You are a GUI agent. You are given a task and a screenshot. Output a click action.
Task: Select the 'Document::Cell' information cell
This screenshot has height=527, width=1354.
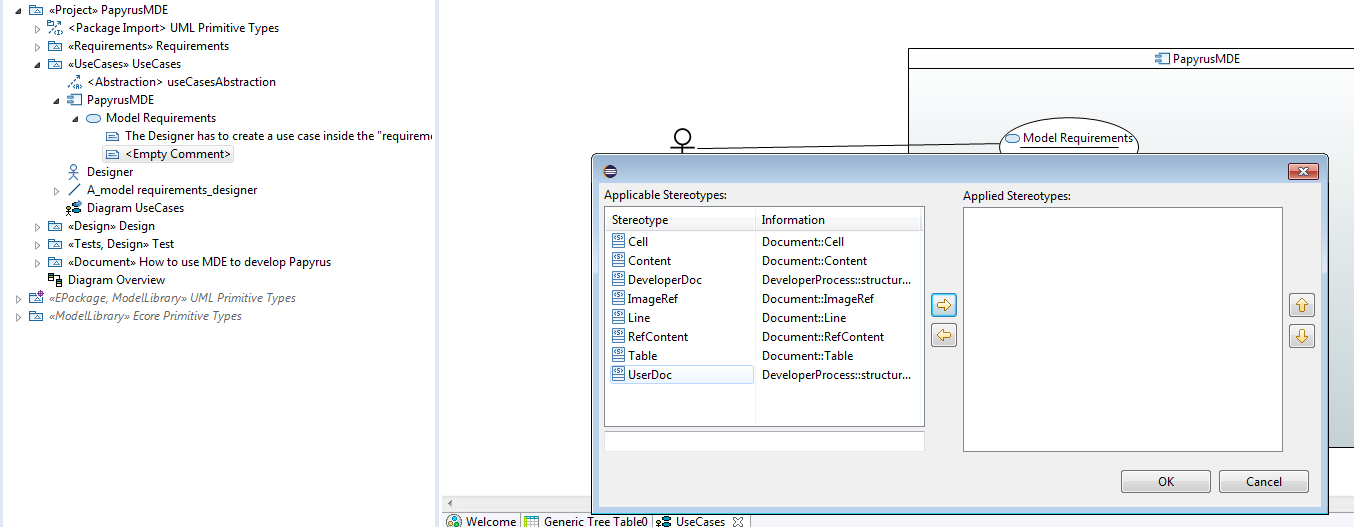[x=802, y=242]
